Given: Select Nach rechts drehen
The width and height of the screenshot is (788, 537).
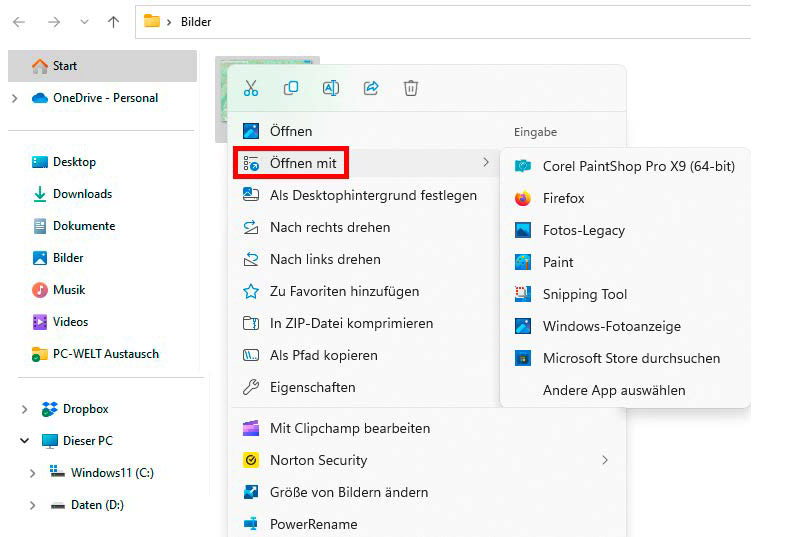Looking at the screenshot, I should [x=364, y=227].
